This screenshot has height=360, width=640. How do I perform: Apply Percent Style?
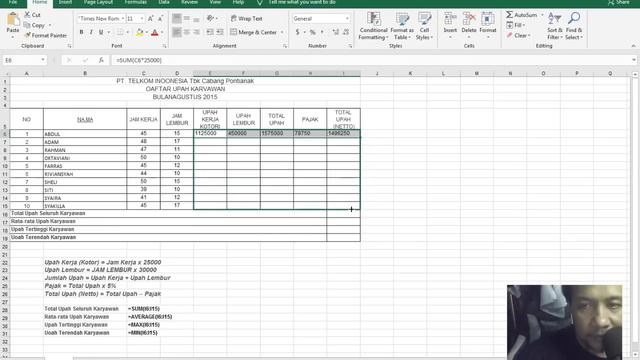pos(312,32)
